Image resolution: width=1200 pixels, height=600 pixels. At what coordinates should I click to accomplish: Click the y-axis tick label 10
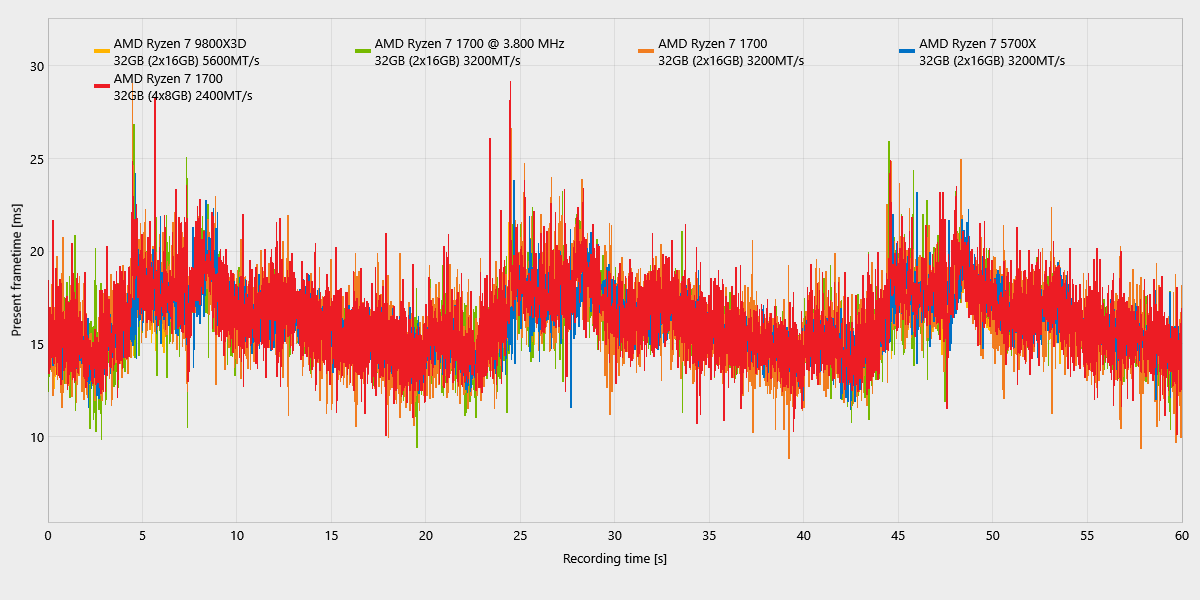pos(37,437)
